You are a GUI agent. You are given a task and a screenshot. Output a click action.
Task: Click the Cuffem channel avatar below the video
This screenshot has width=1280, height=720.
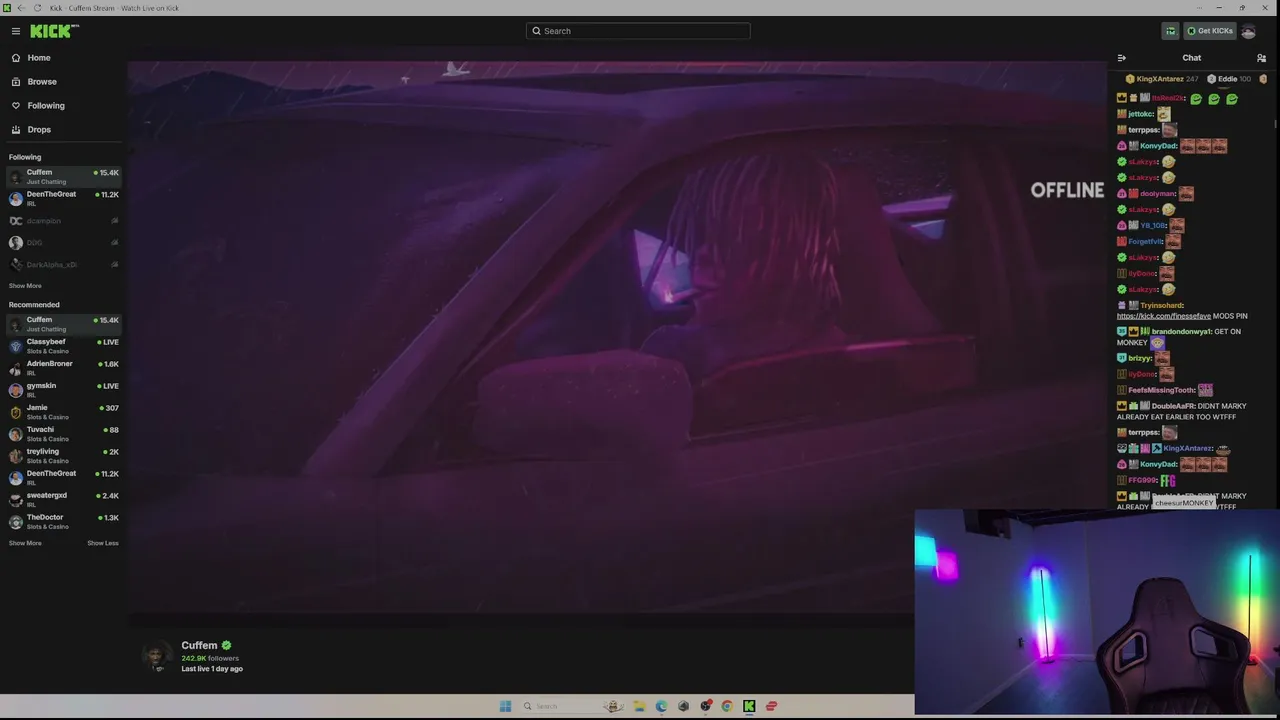(156, 656)
